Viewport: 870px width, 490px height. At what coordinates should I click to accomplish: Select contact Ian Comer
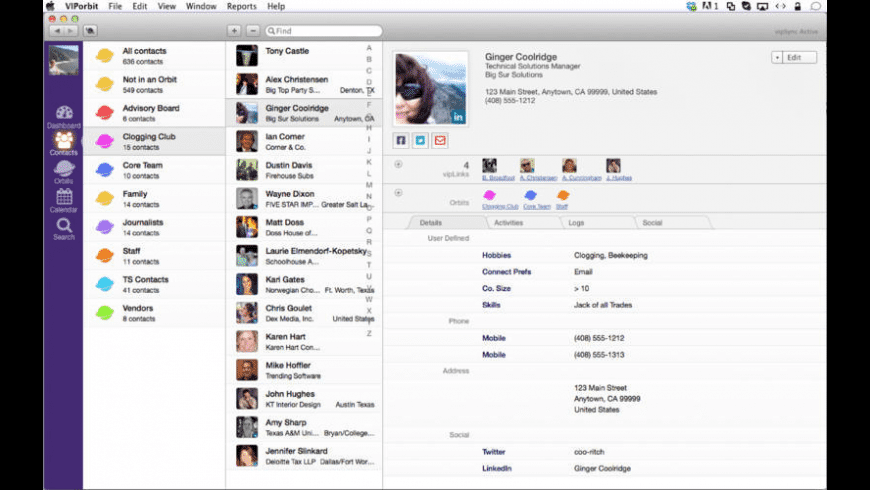pyautogui.click(x=304, y=142)
